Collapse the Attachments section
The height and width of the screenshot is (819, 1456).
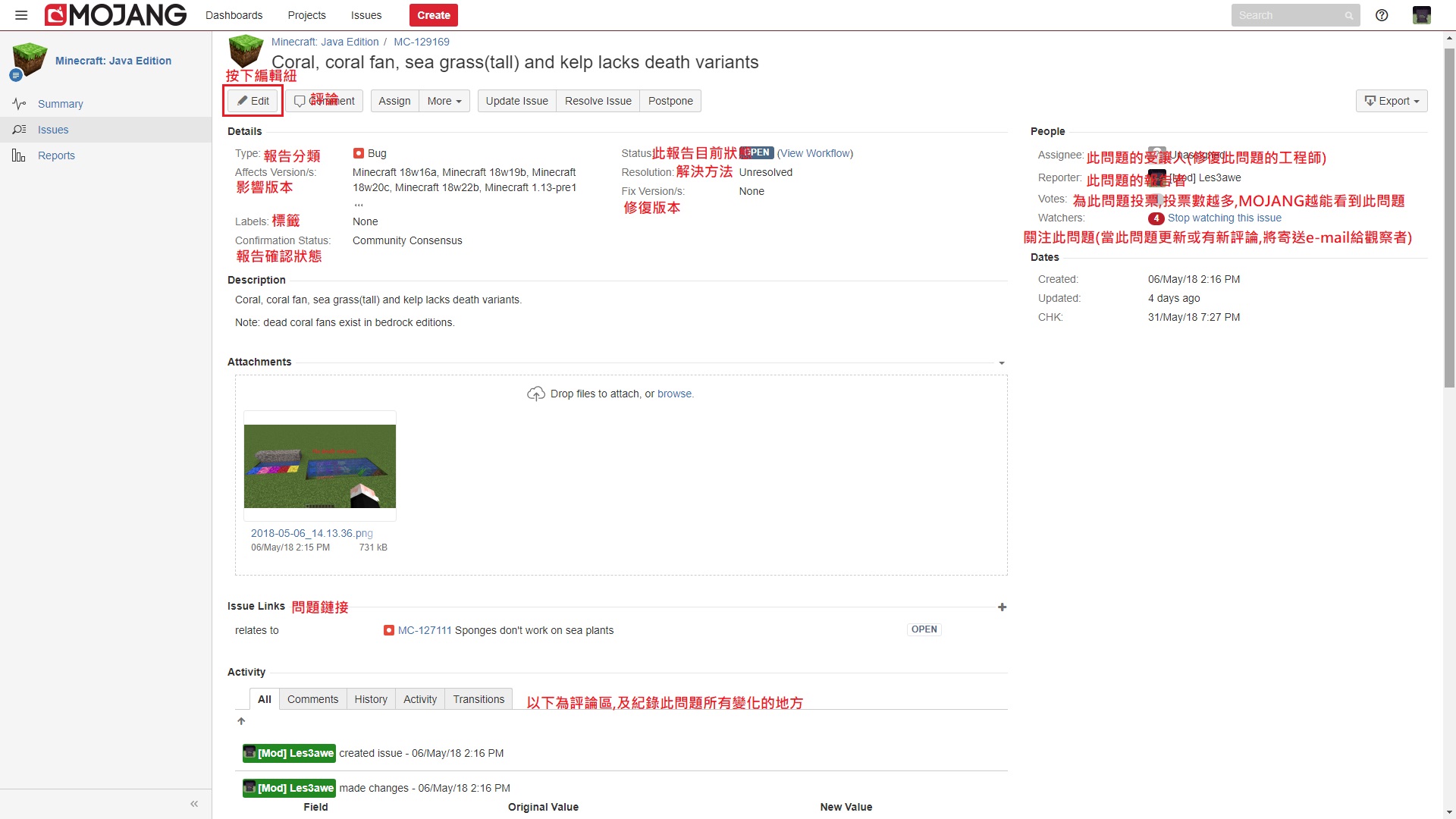1002,362
